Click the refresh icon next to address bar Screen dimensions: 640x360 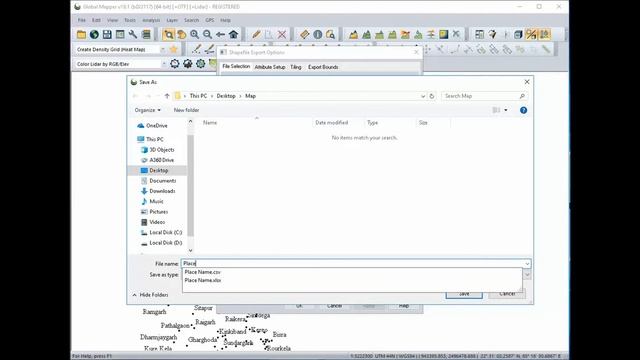pyautogui.click(x=432, y=96)
